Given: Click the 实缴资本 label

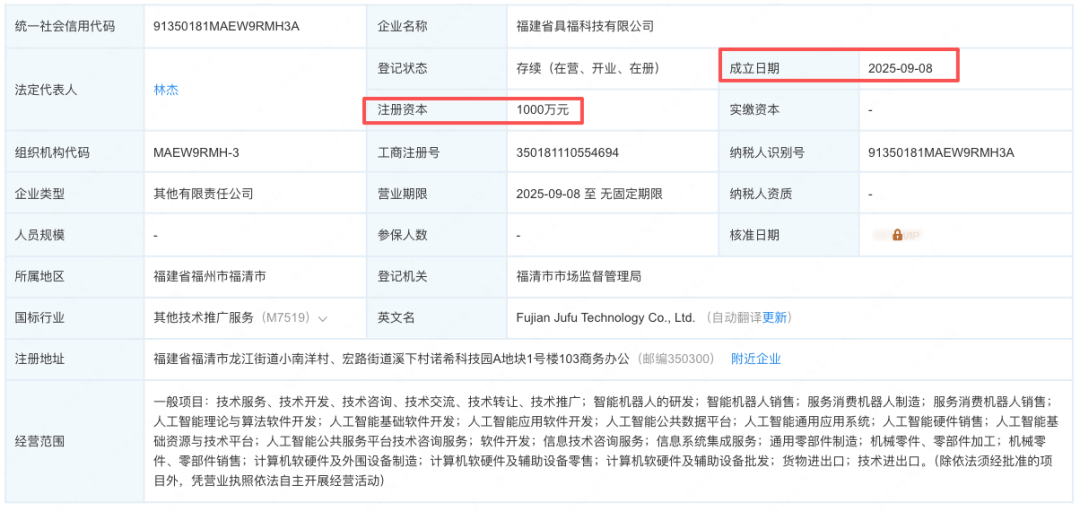Looking at the screenshot, I should click(x=755, y=110).
